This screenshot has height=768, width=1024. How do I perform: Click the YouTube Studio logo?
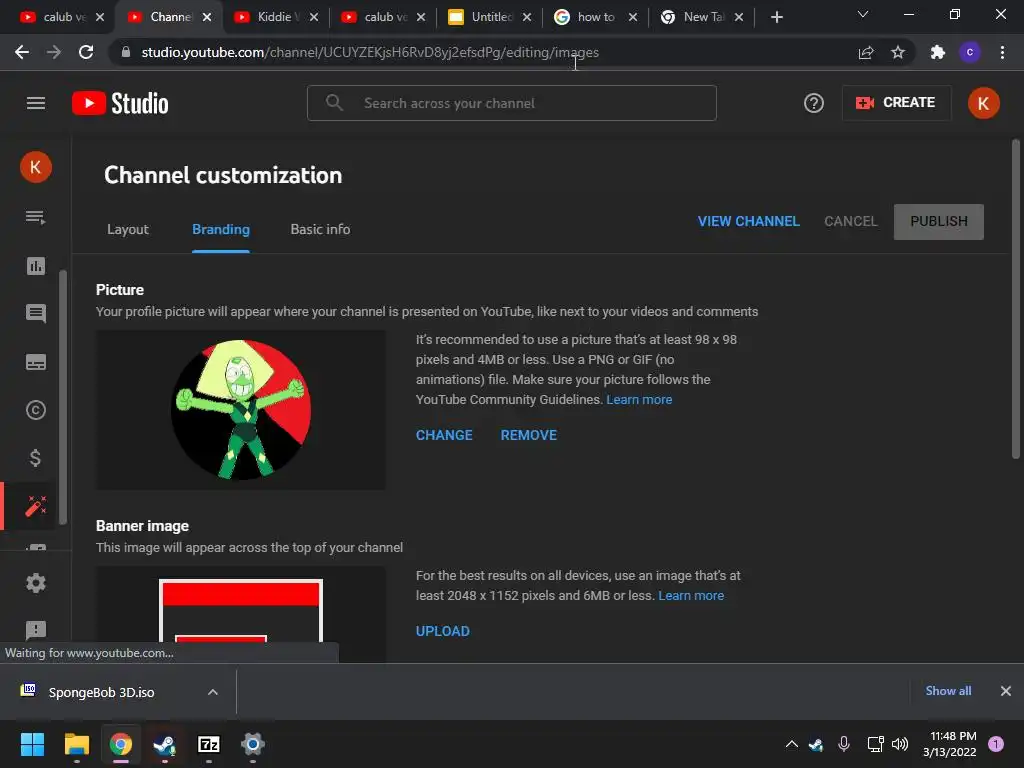pyautogui.click(x=120, y=103)
